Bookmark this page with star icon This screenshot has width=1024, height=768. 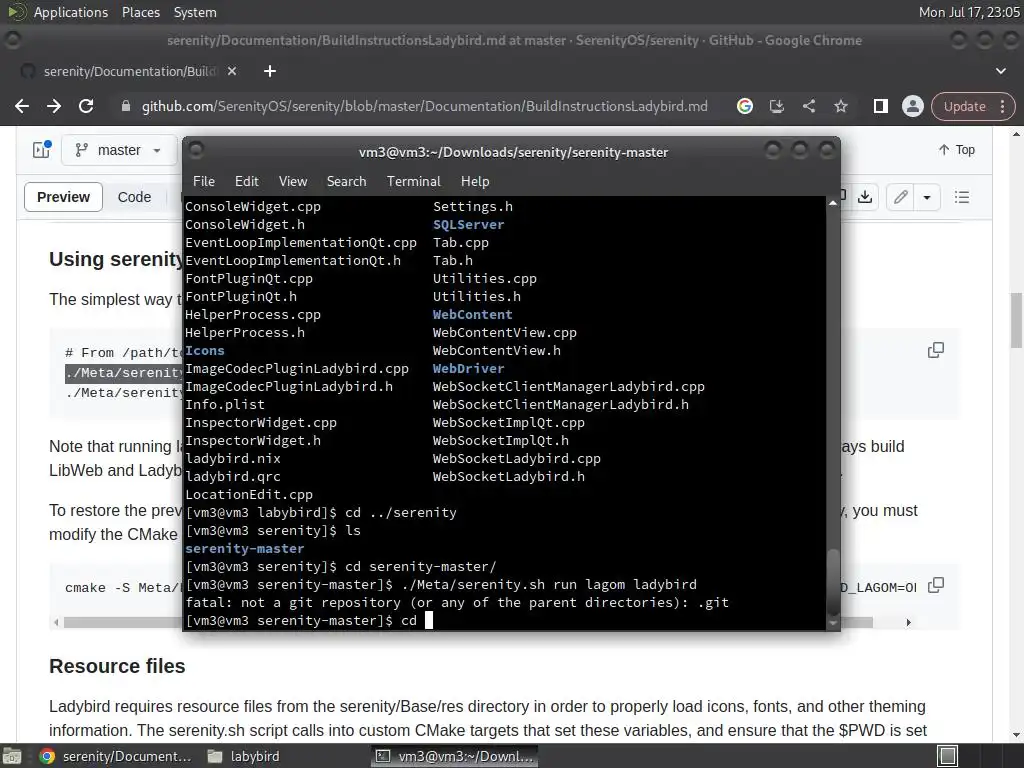[x=840, y=106]
